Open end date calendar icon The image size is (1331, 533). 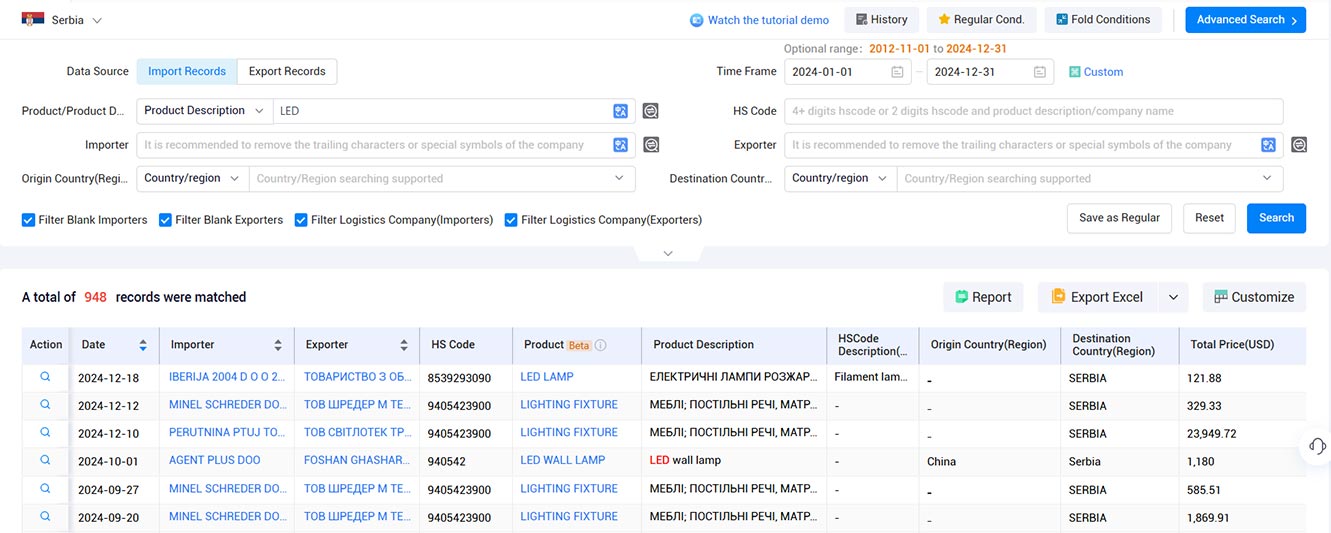pos(1040,72)
